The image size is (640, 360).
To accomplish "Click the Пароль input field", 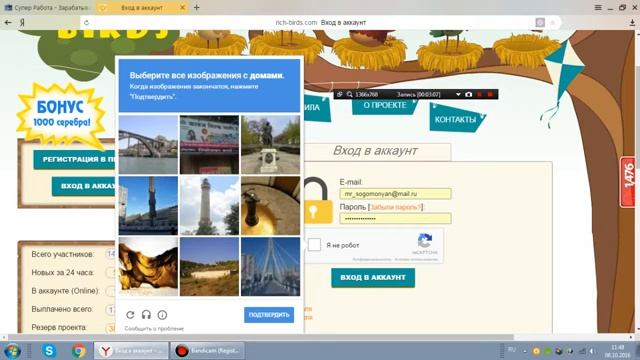I will pos(395,218).
